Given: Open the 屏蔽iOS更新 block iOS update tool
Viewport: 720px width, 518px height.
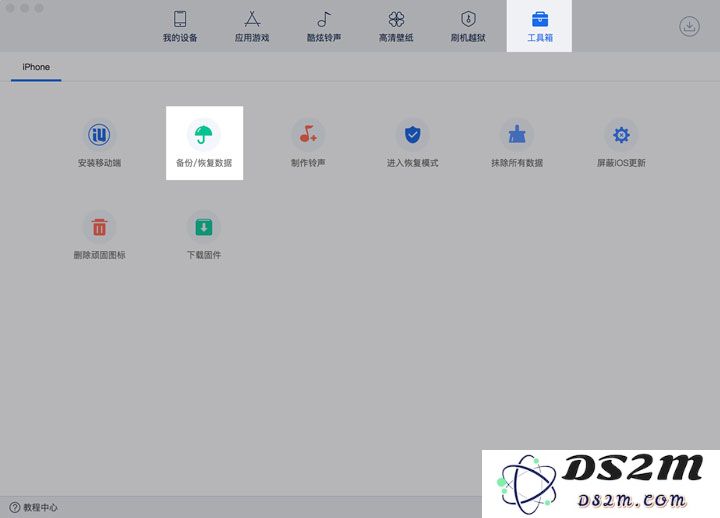Looking at the screenshot, I should coord(621,143).
